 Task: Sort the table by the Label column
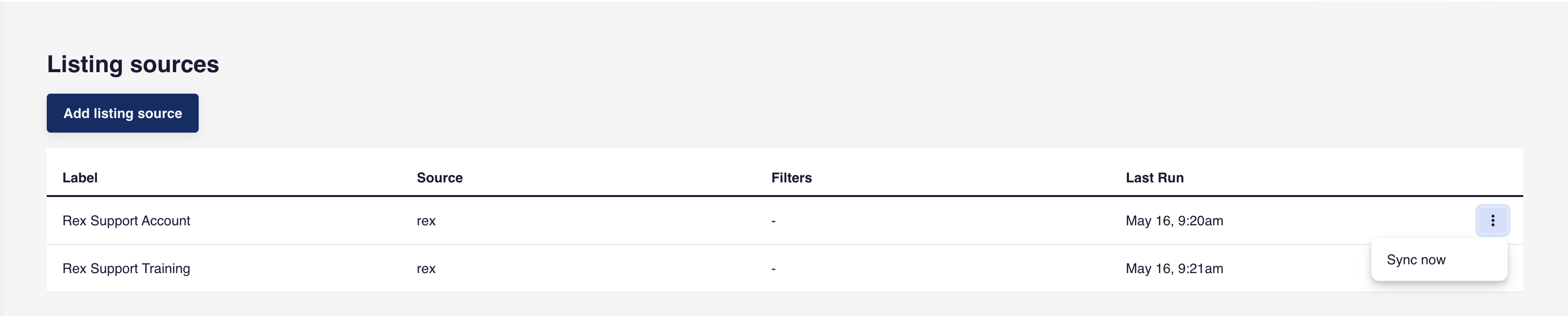[80, 178]
